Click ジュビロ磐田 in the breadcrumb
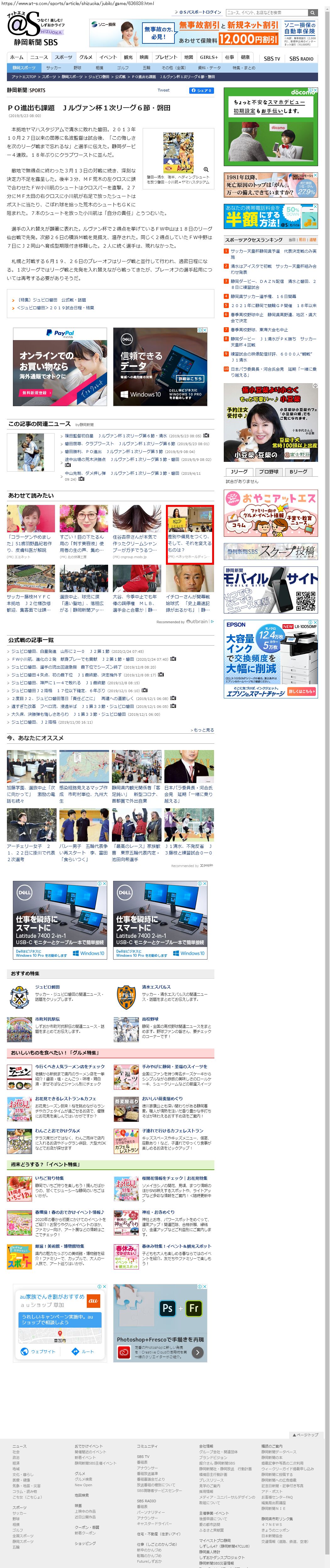Image resolution: width=330 pixels, height=1568 pixels. [x=99, y=77]
